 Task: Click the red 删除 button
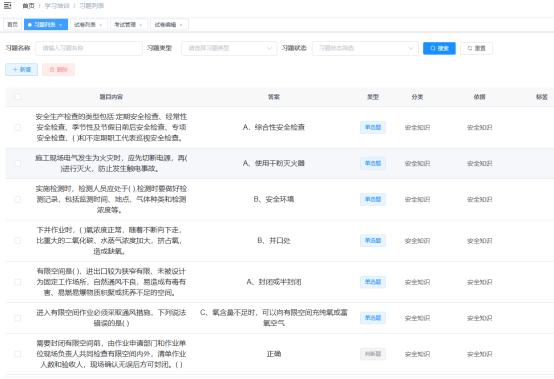58,70
